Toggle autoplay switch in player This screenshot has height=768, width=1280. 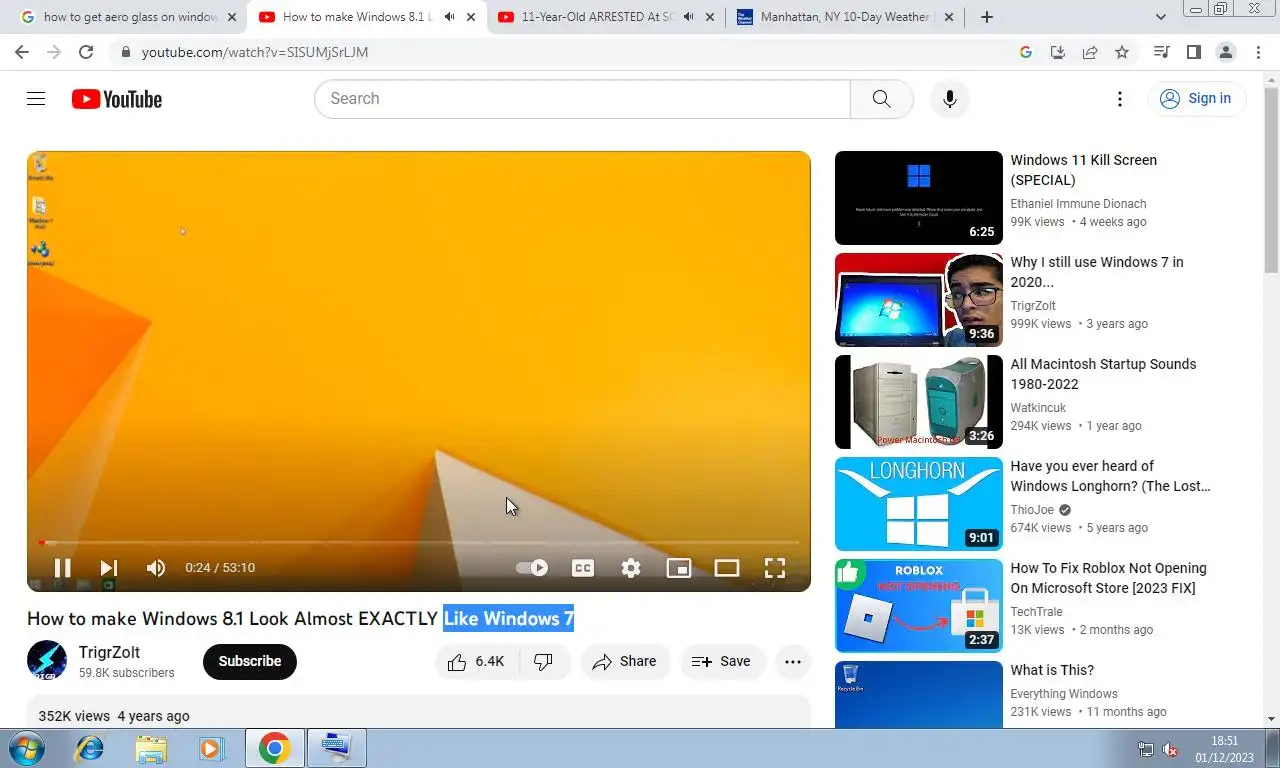tap(532, 568)
